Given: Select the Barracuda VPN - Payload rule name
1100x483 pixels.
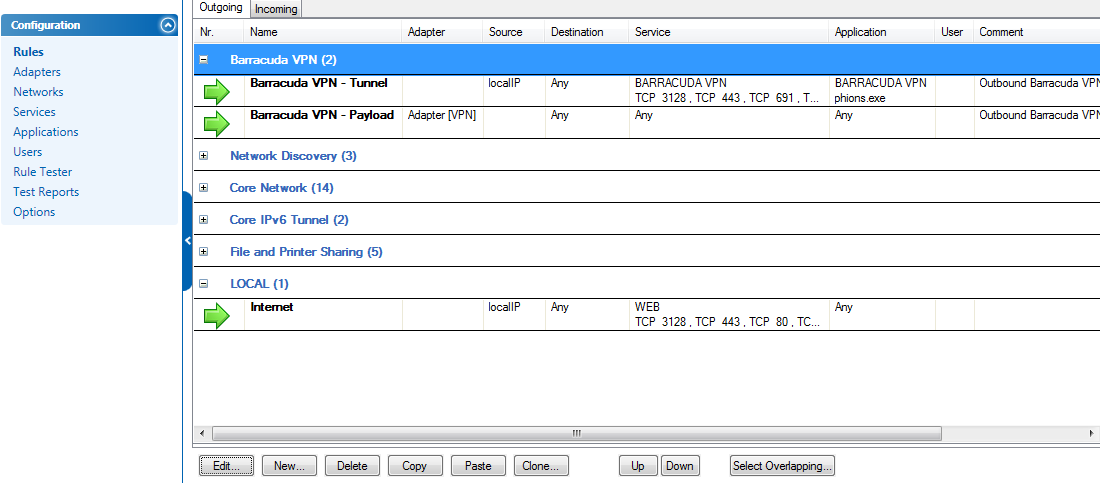Looking at the screenshot, I should [322, 114].
